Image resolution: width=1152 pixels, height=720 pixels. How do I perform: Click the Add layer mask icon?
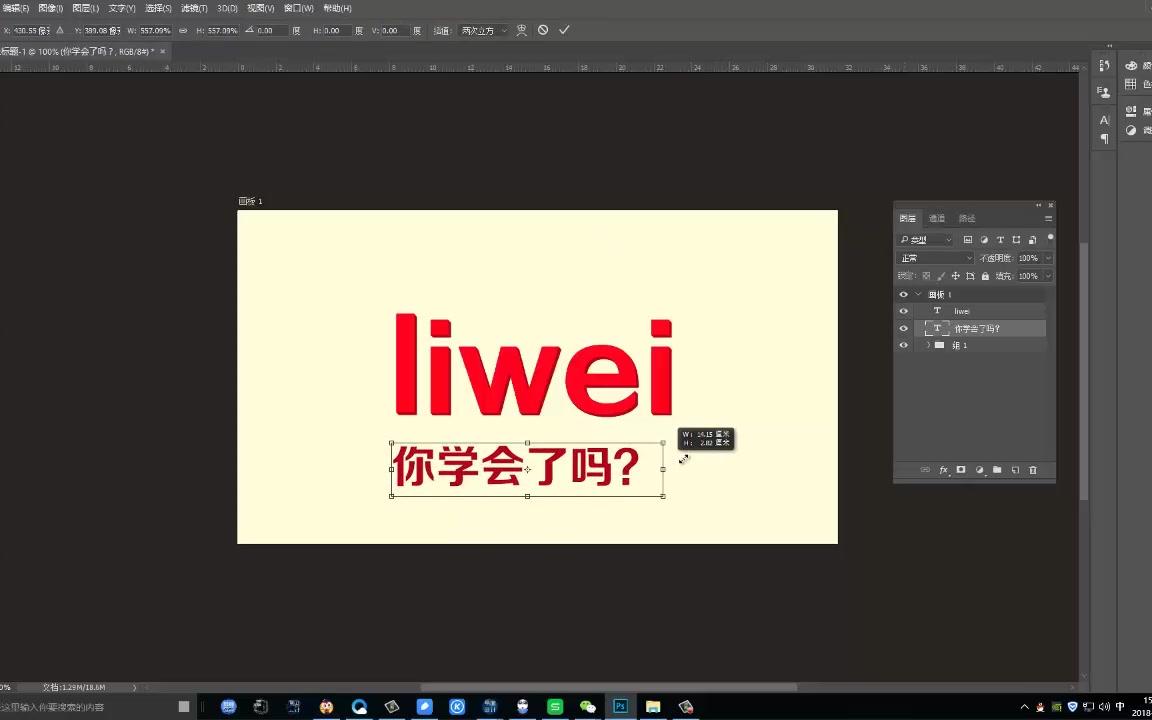coord(961,470)
